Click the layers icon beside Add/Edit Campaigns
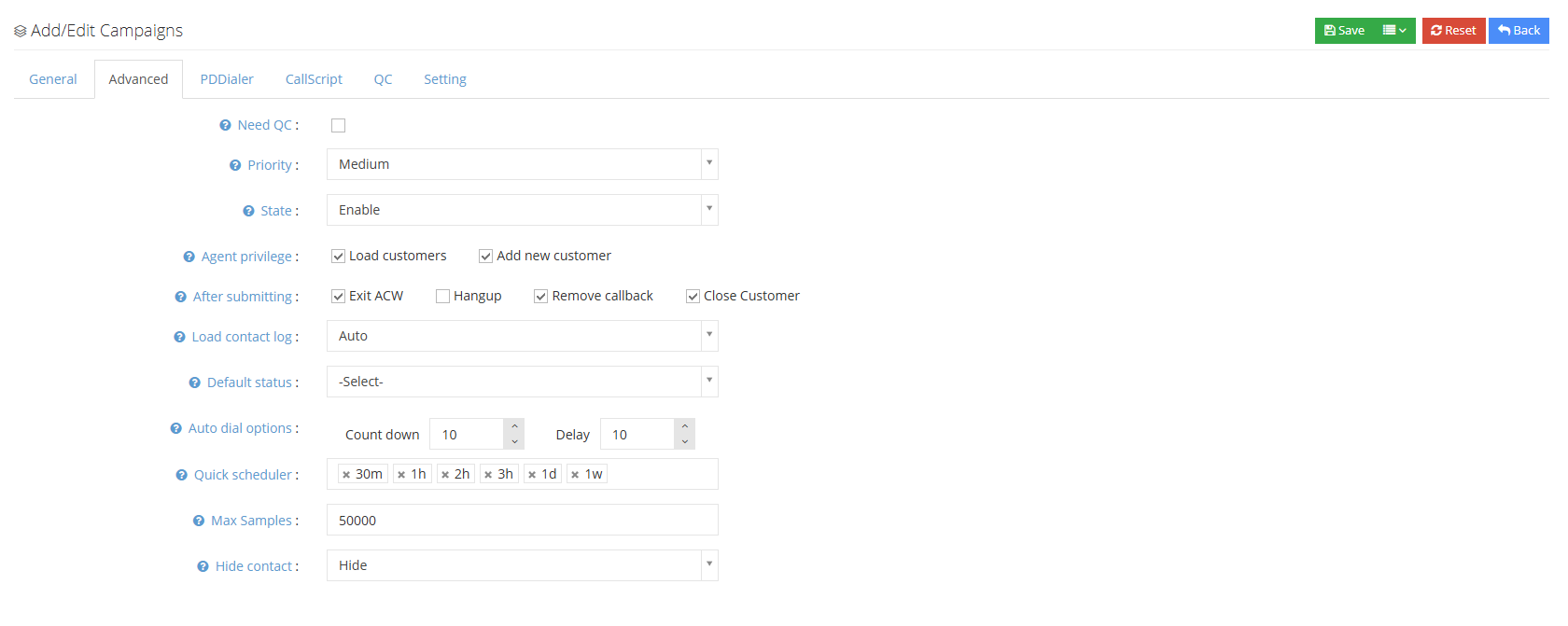The image size is (1568, 626). coord(21,31)
